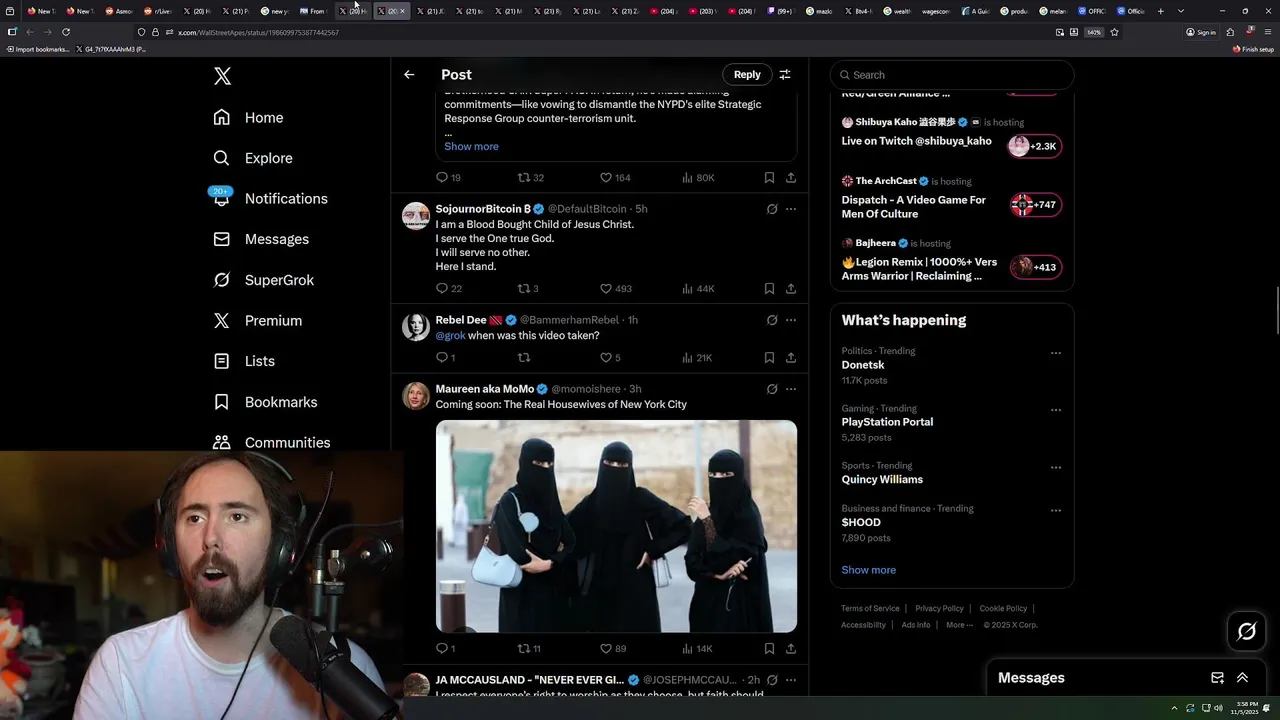Open the Maureen aka MoMo post image
The width and height of the screenshot is (1280, 720).
tap(616, 526)
